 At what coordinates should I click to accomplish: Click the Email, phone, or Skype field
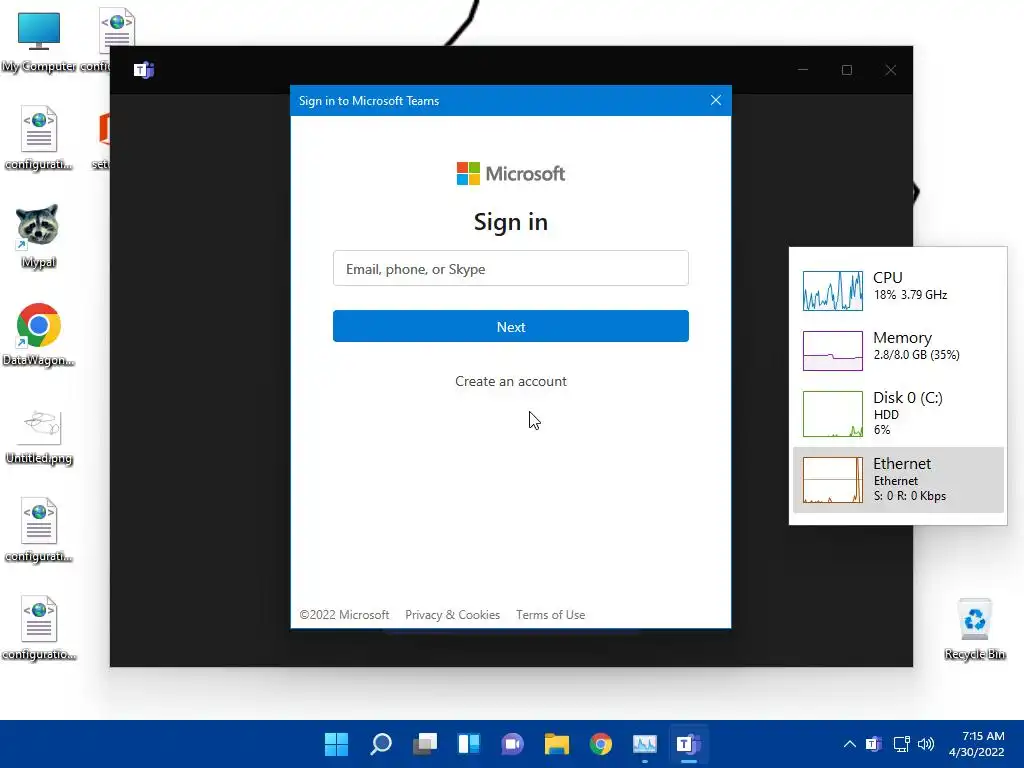coord(510,268)
